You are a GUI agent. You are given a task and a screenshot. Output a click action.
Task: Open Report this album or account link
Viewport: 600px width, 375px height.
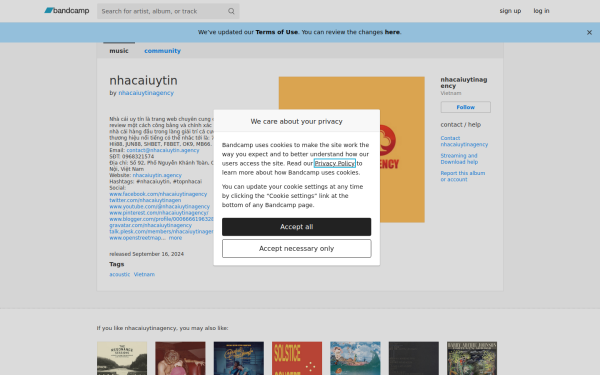pyautogui.click(x=462, y=176)
